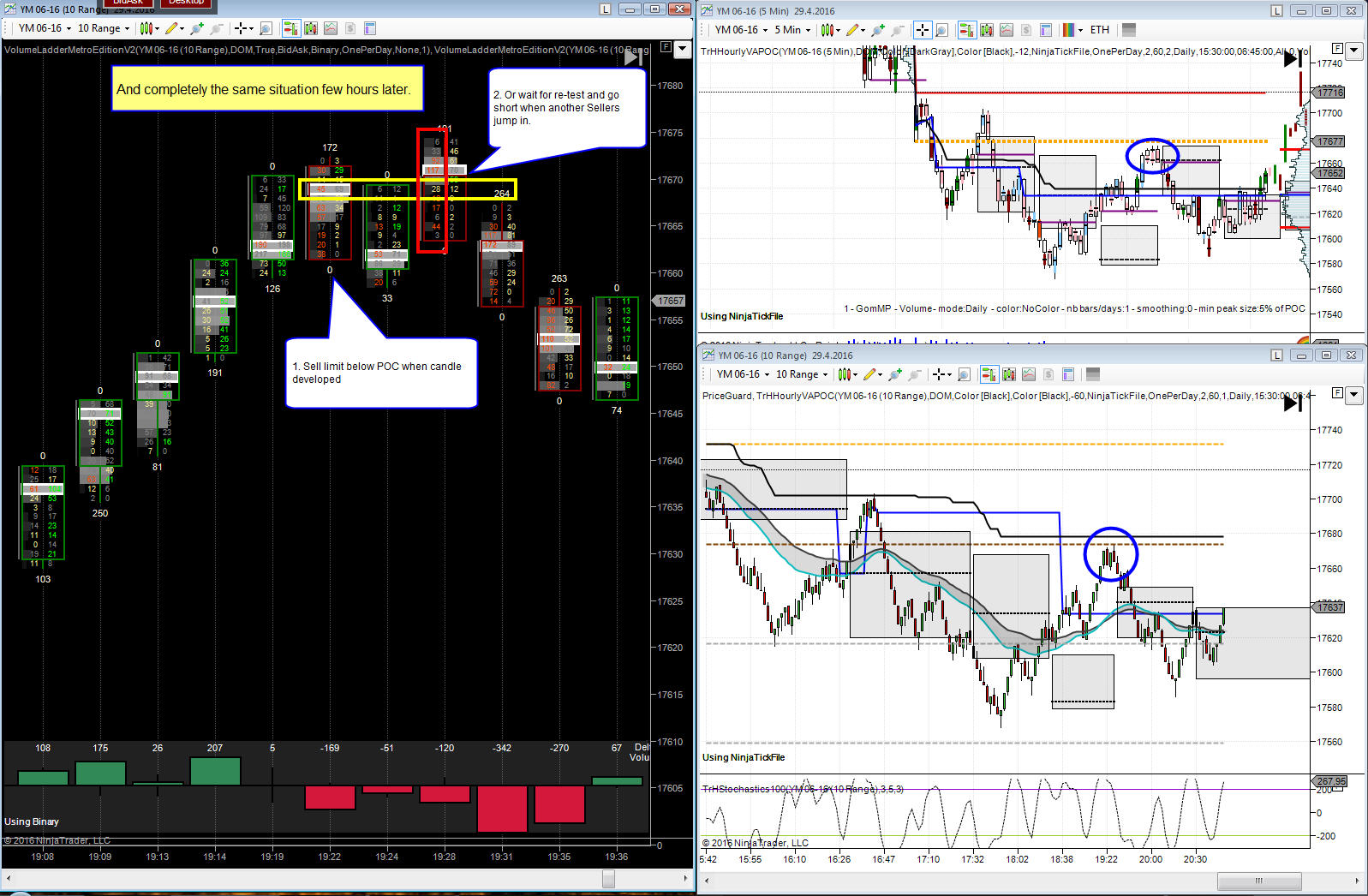Toggle Chart Trader in the 5 Min chart
Viewport: 1368px width, 896px height.
tap(967, 29)
